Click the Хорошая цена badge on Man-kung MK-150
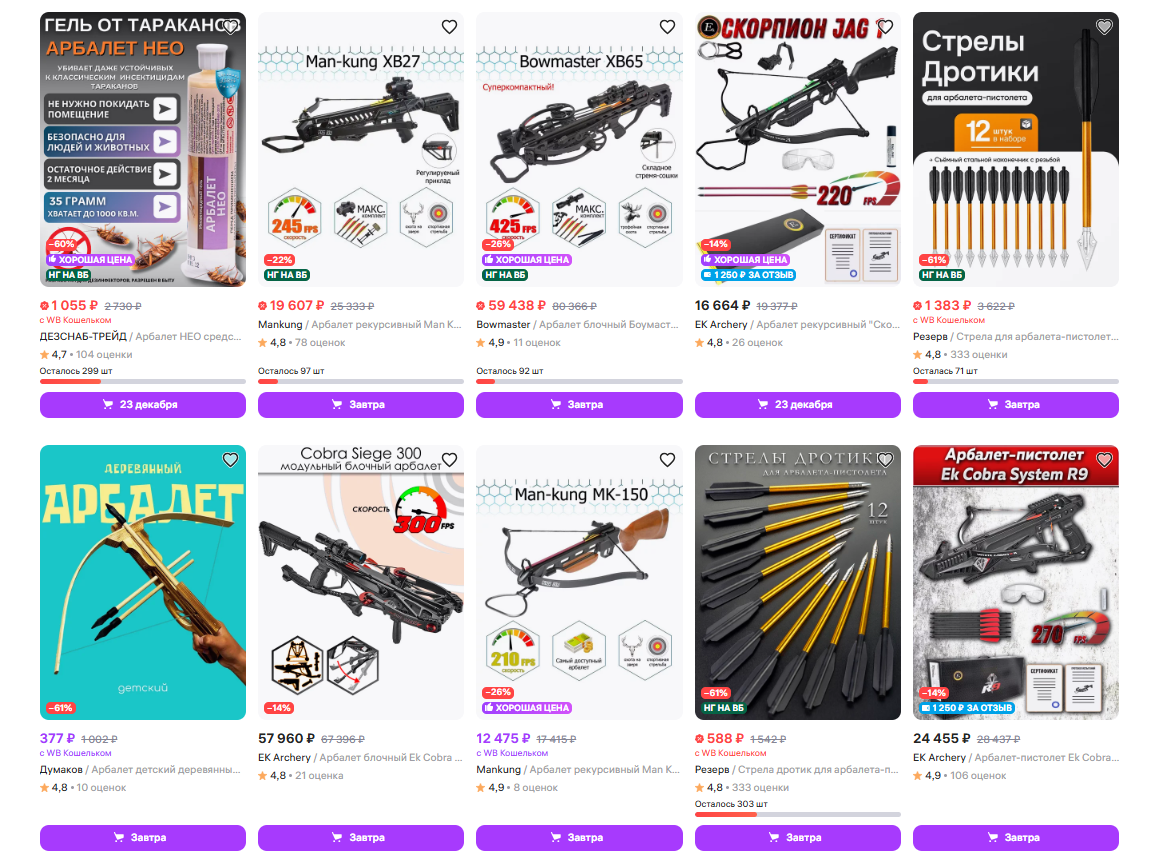Viewport: 1164px width, 864px height. 527,707
